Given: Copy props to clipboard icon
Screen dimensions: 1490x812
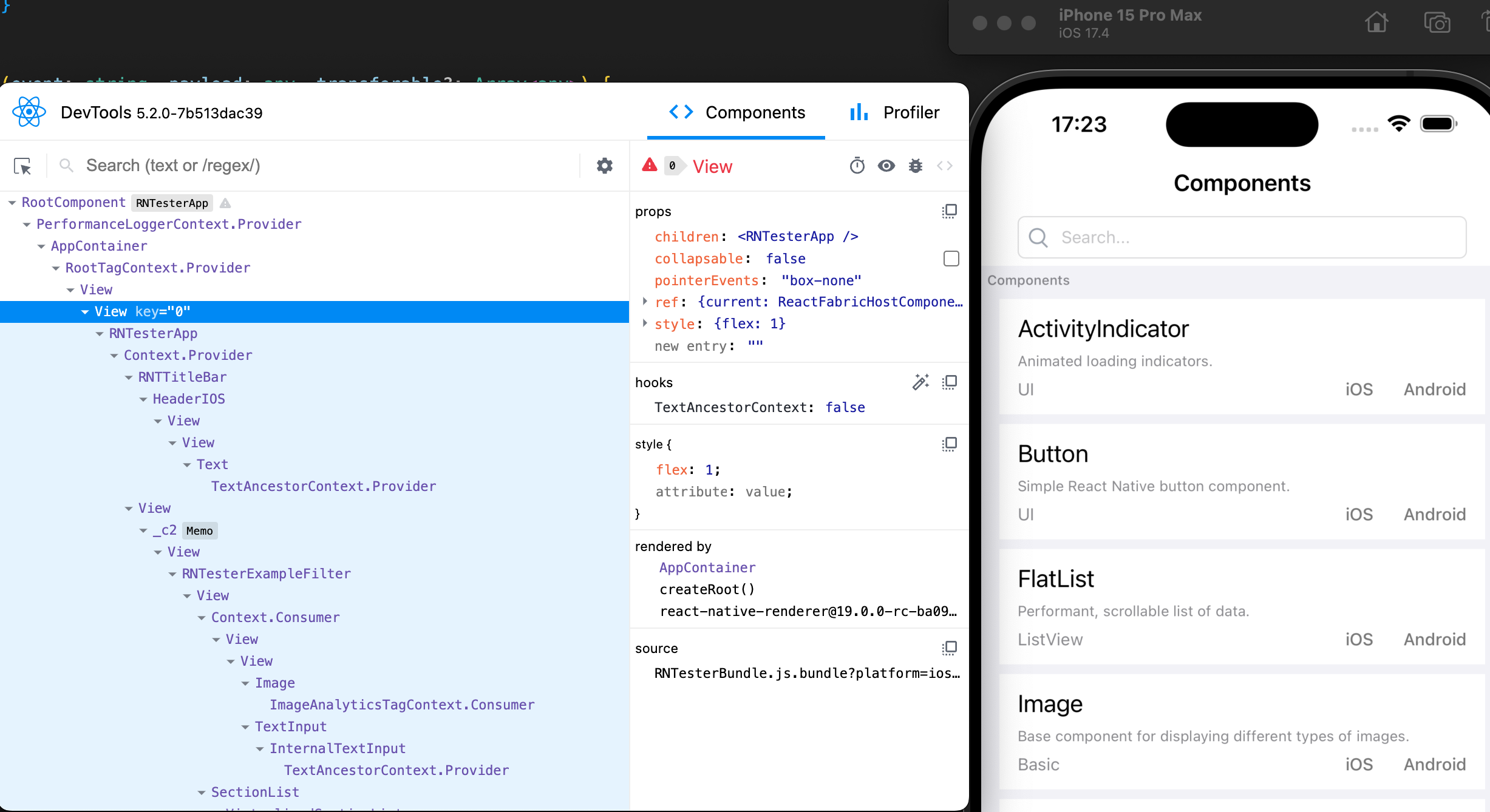Looking at the screenshot, I should tap(949, 211).
